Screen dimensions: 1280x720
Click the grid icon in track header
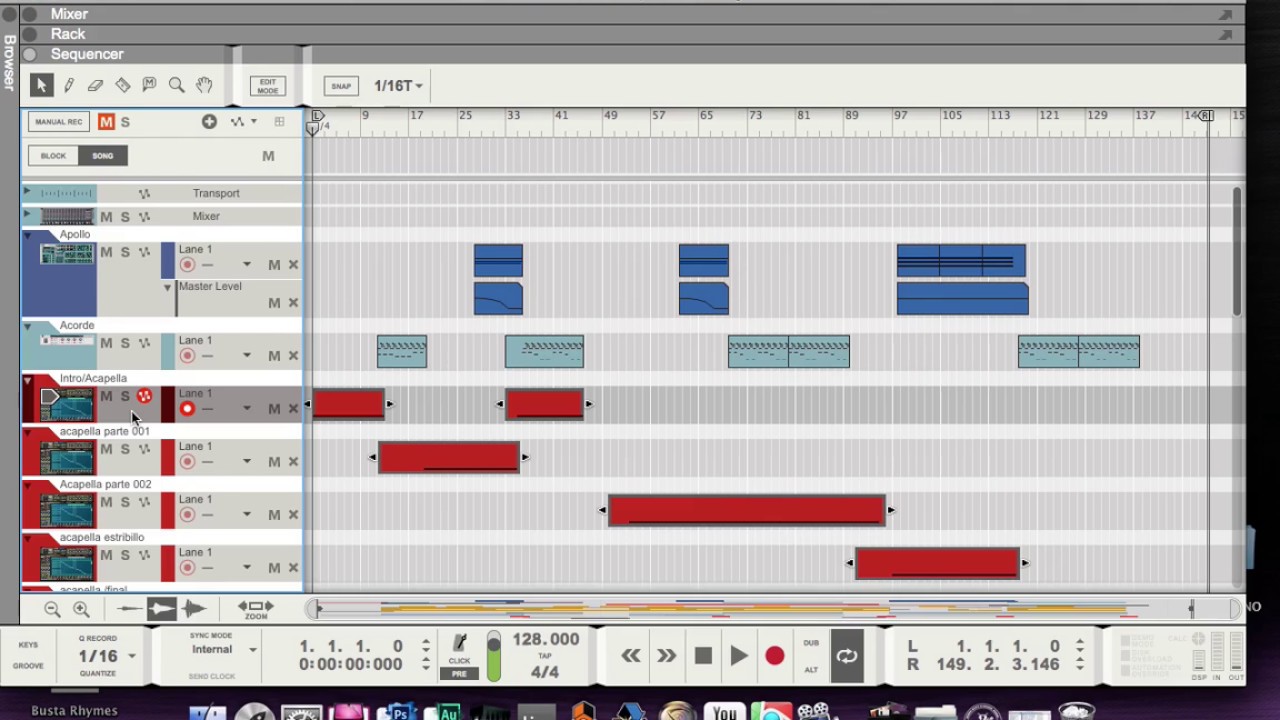pyautogui.click(x=280, y=122)
